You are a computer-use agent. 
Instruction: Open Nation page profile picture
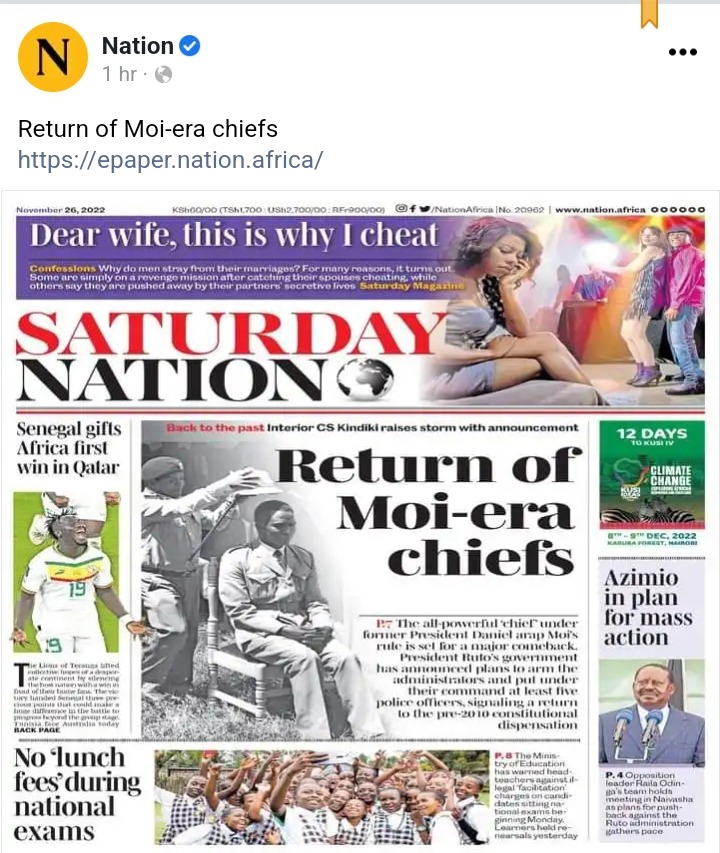(x=53, y=57)
